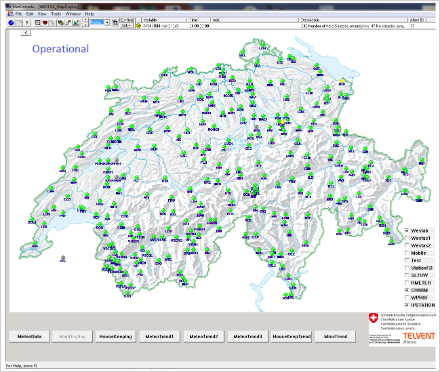Screen dimensions: 440x372
Task: Click the document icon beside File menu
Action: click(x=10, y=14)
